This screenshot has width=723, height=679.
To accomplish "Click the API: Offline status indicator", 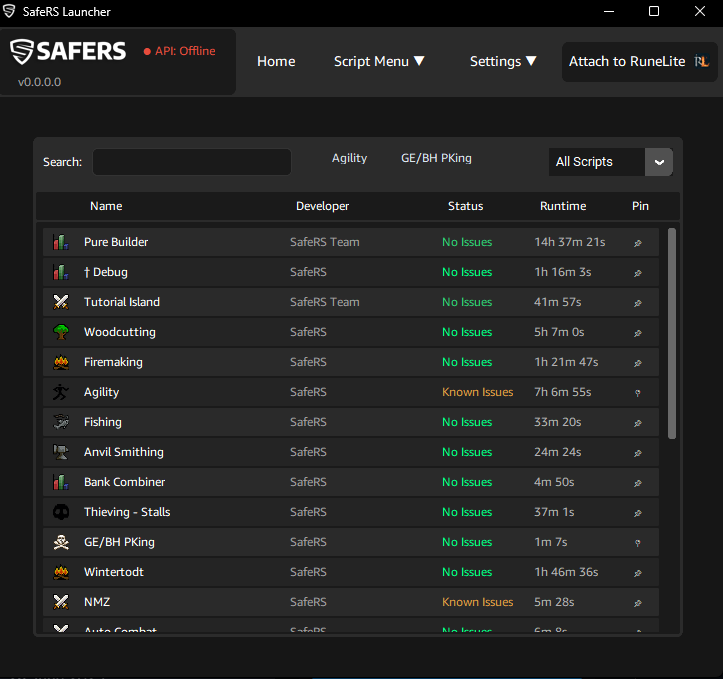I will [179, 51].
